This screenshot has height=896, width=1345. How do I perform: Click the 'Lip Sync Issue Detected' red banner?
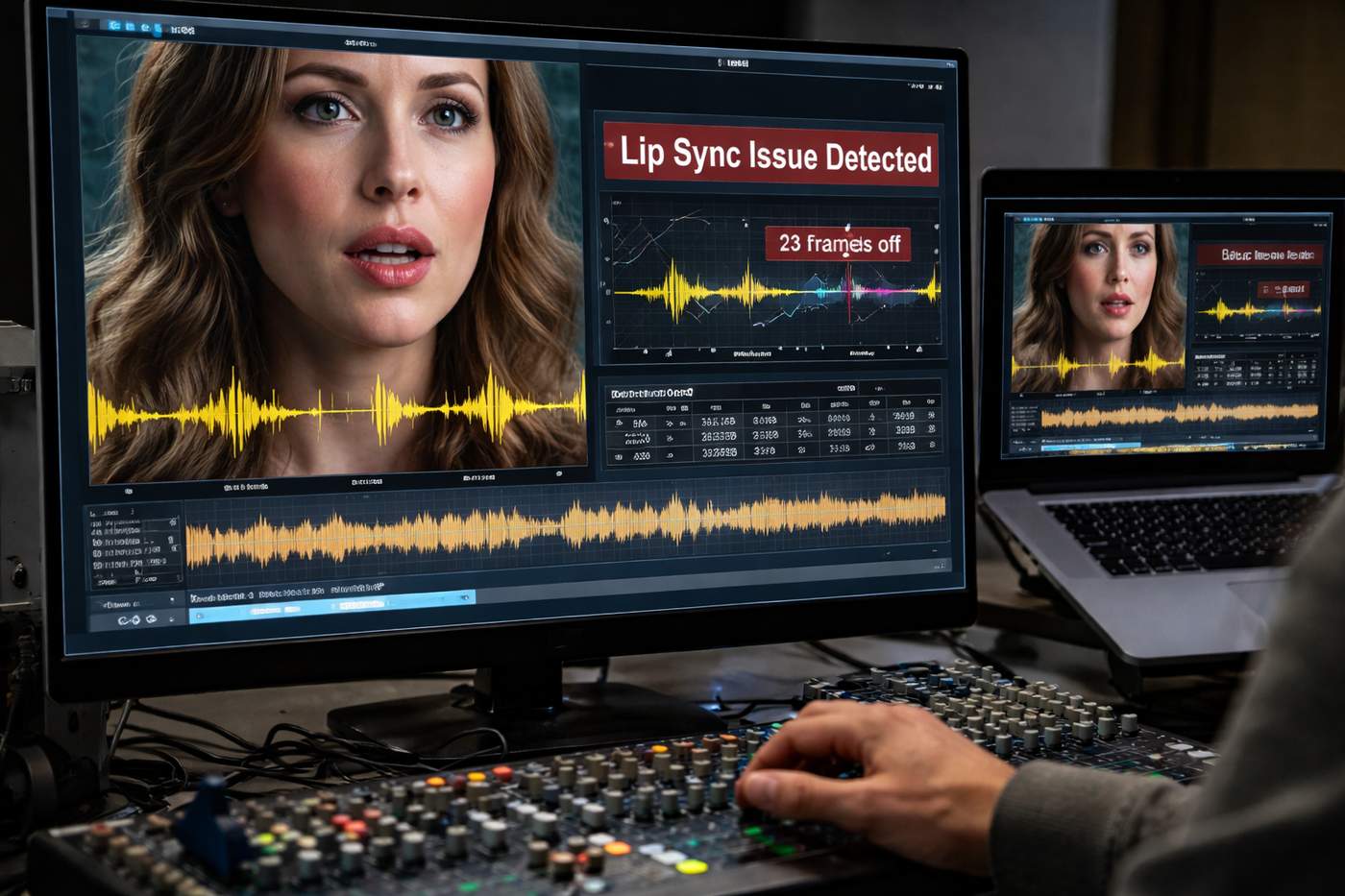770,154
